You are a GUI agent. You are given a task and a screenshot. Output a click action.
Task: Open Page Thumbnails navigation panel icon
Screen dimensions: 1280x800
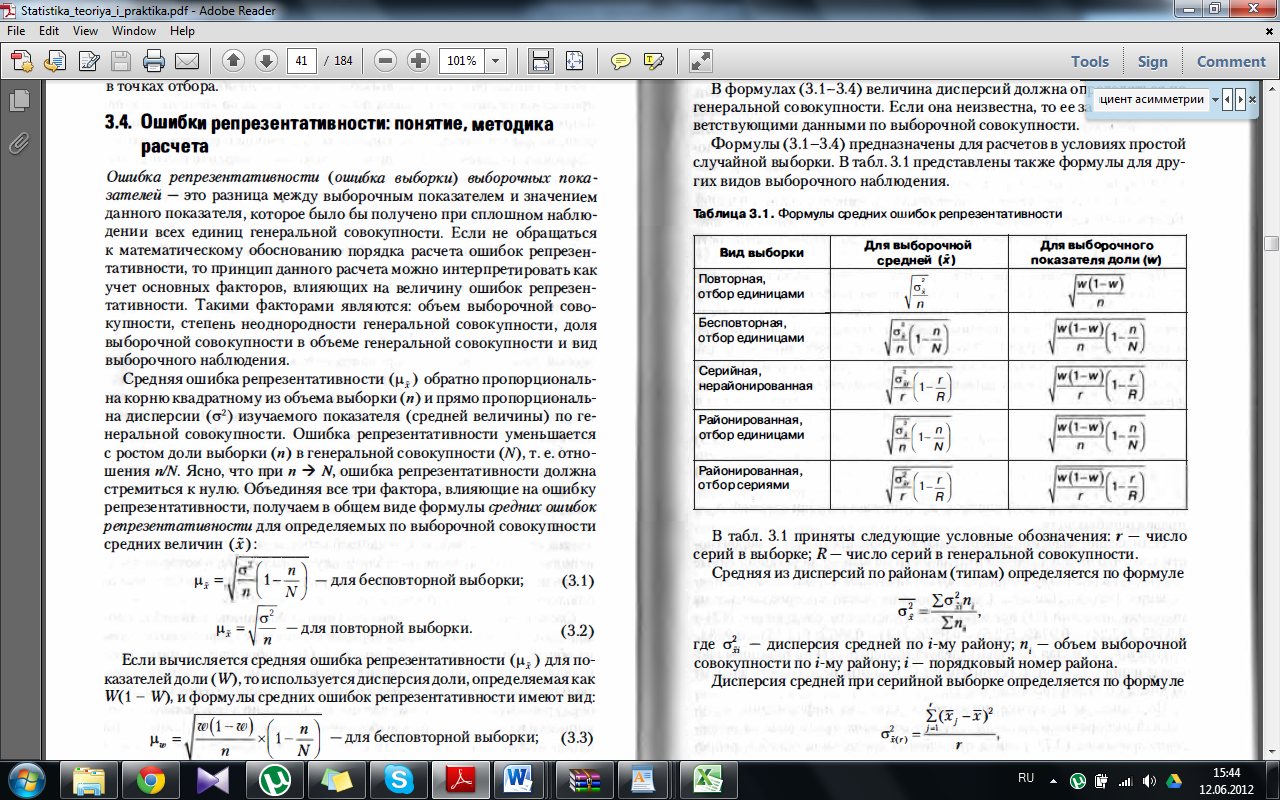[18, 101]
